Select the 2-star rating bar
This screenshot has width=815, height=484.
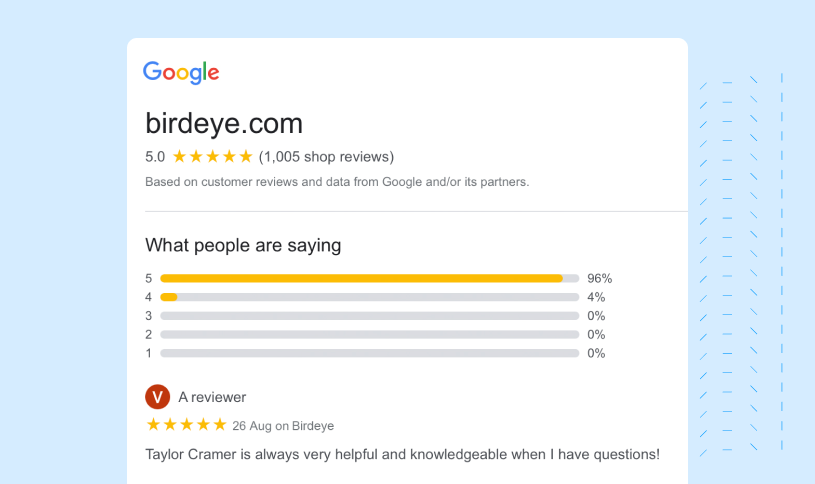click(x=370, y=335)
